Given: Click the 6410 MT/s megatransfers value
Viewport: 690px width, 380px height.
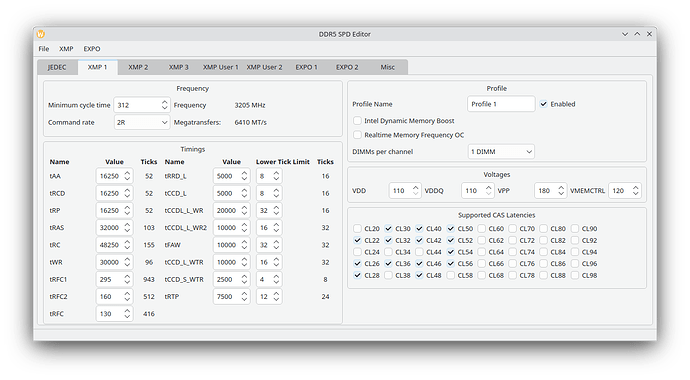Looking at the screenshot, I should tap(251, 122).
